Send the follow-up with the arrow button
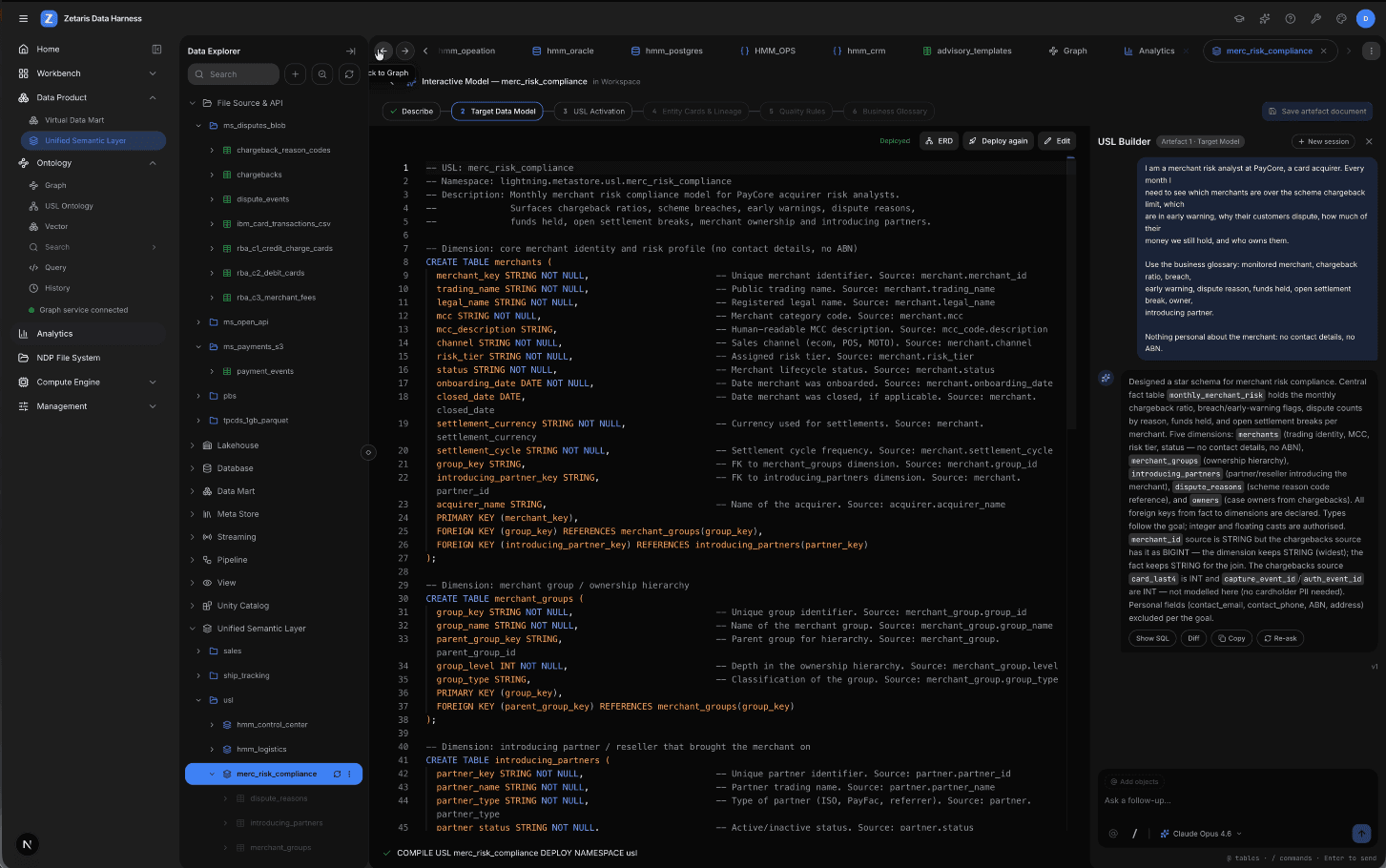1386x868 pixels. [1361, 834]
